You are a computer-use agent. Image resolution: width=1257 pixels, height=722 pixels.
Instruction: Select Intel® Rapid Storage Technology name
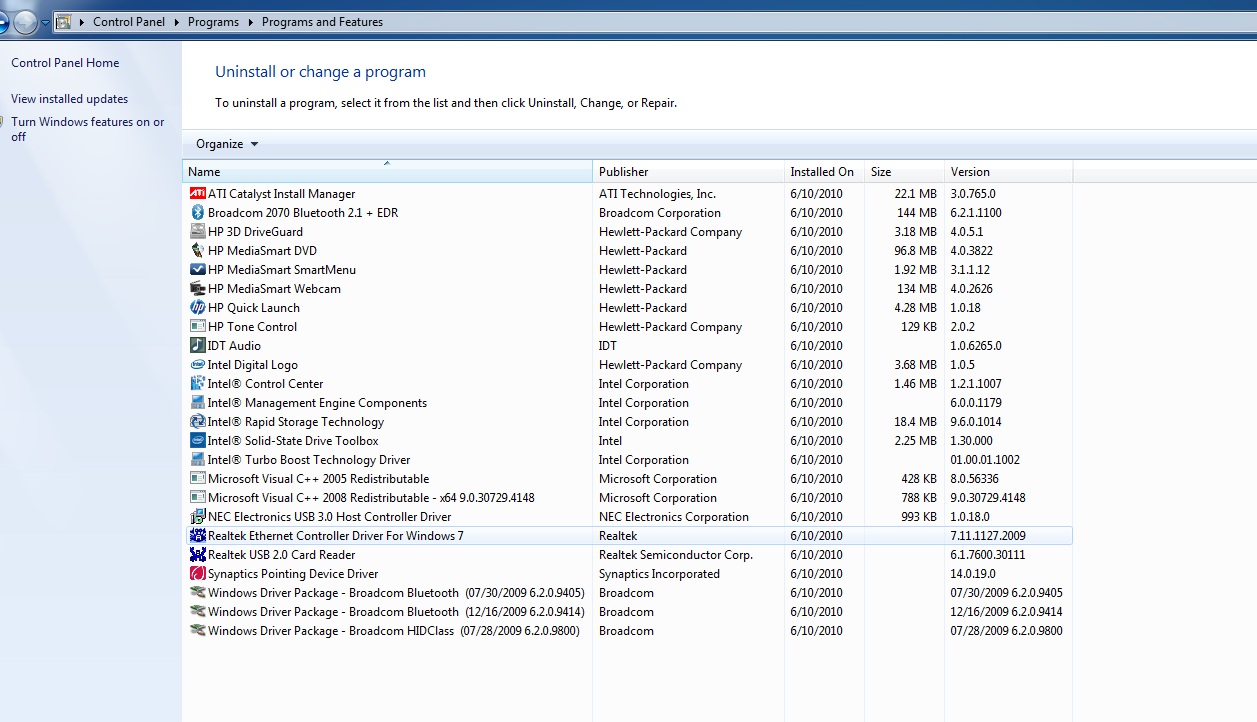tap(296, 422)
